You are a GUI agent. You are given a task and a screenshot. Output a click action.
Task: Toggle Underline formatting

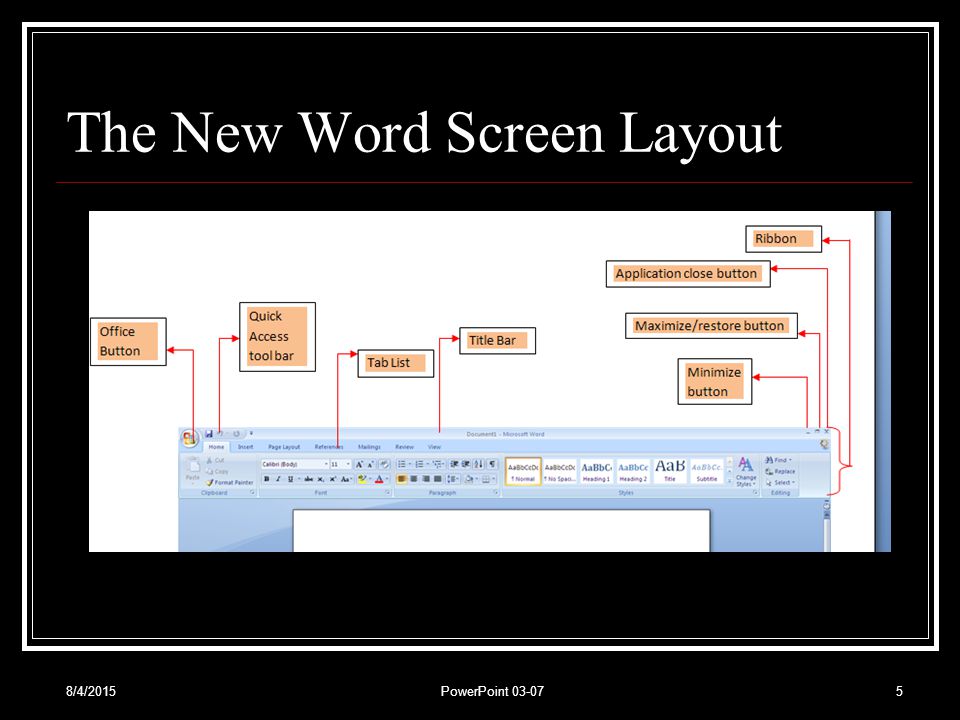(x=291, y=479)
